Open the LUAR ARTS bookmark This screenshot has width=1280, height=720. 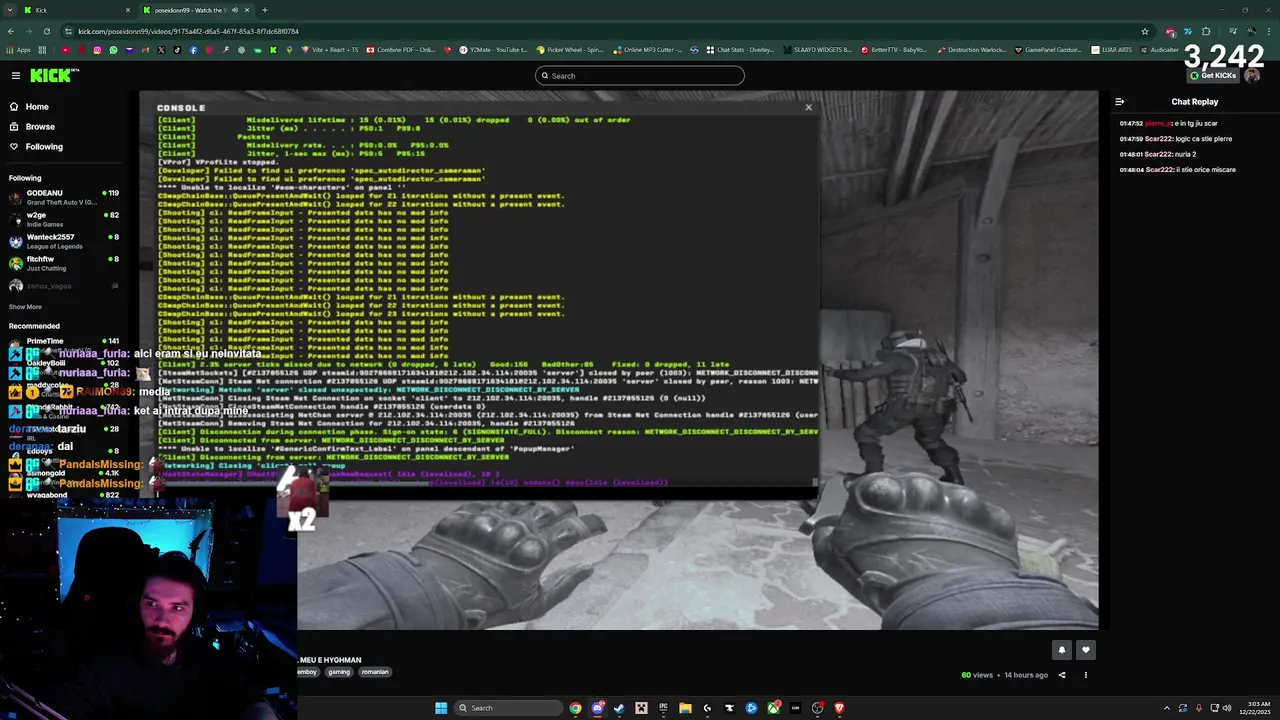(x=1112, y=49)
